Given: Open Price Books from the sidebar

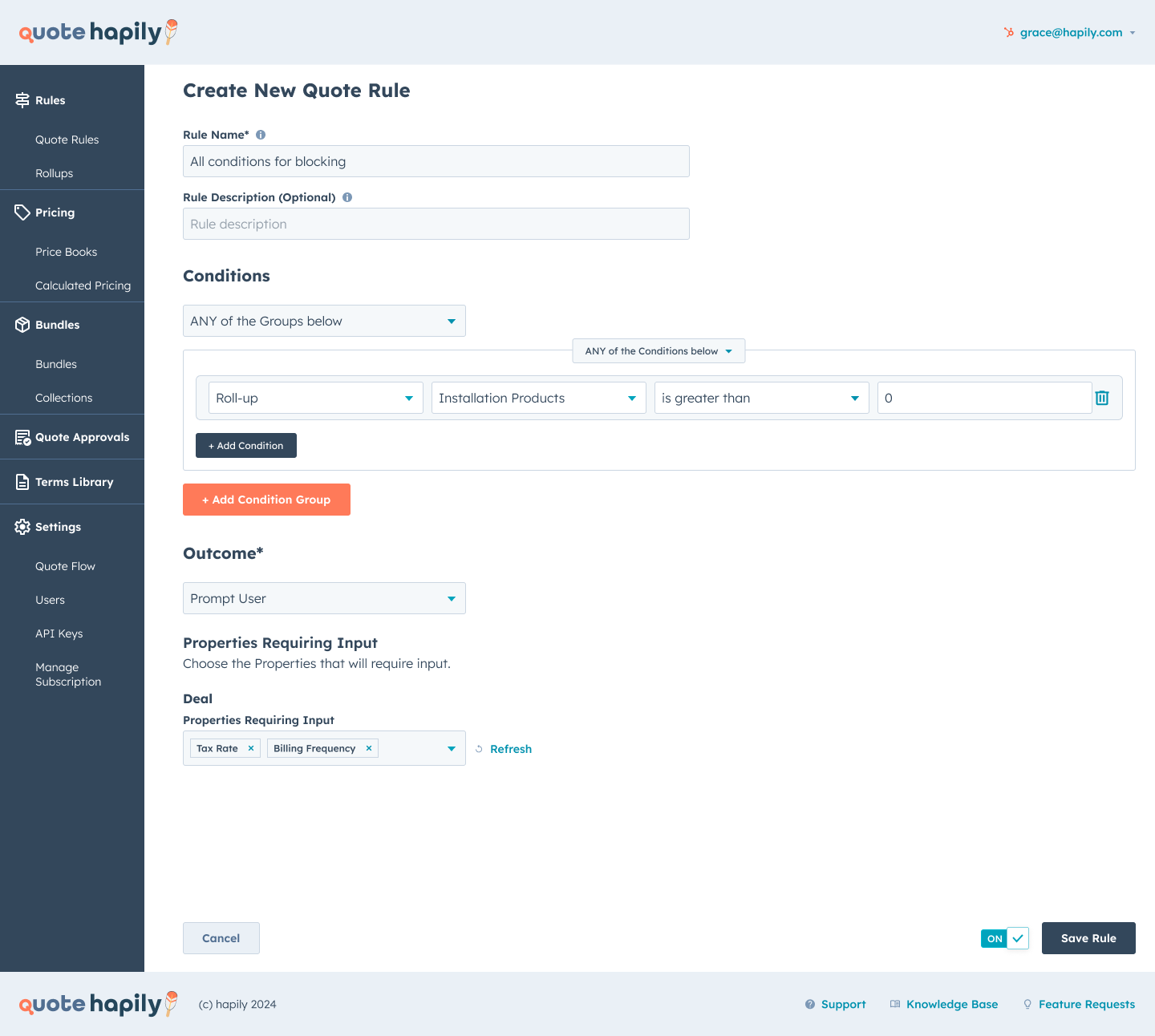Looking at the screenshot, I should click(66, 252).
